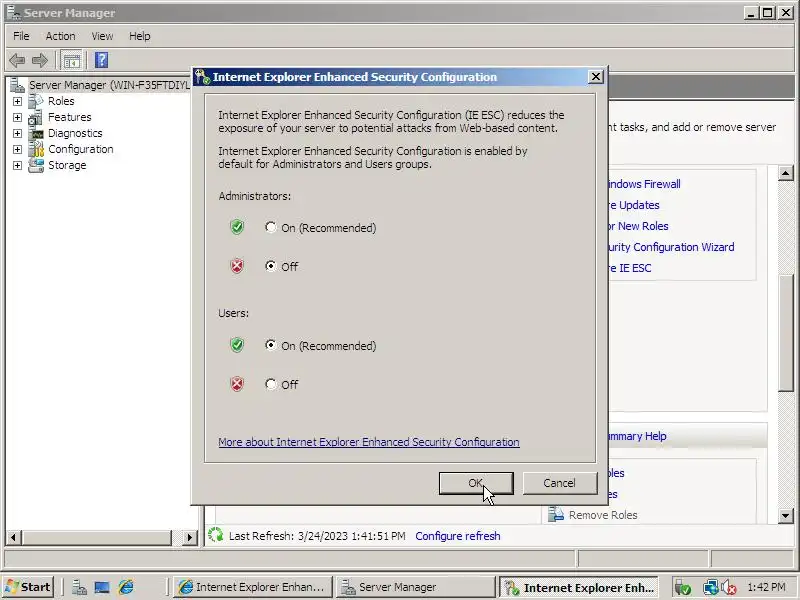Expand the Configuration tree node
This screenshot has height=600, width=800.
(17, 149)
